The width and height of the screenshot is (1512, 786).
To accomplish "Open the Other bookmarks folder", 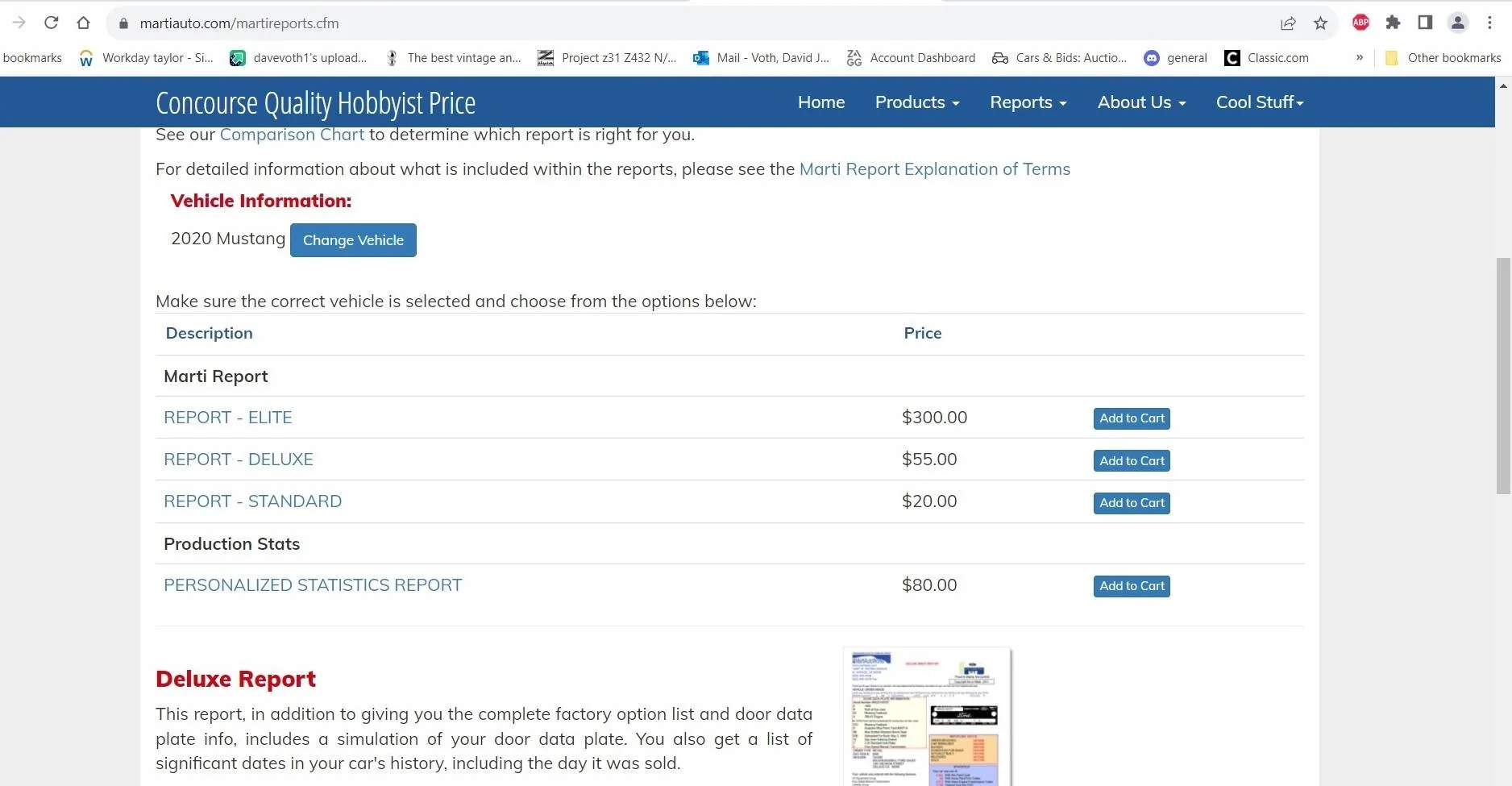I will 1443,58.
